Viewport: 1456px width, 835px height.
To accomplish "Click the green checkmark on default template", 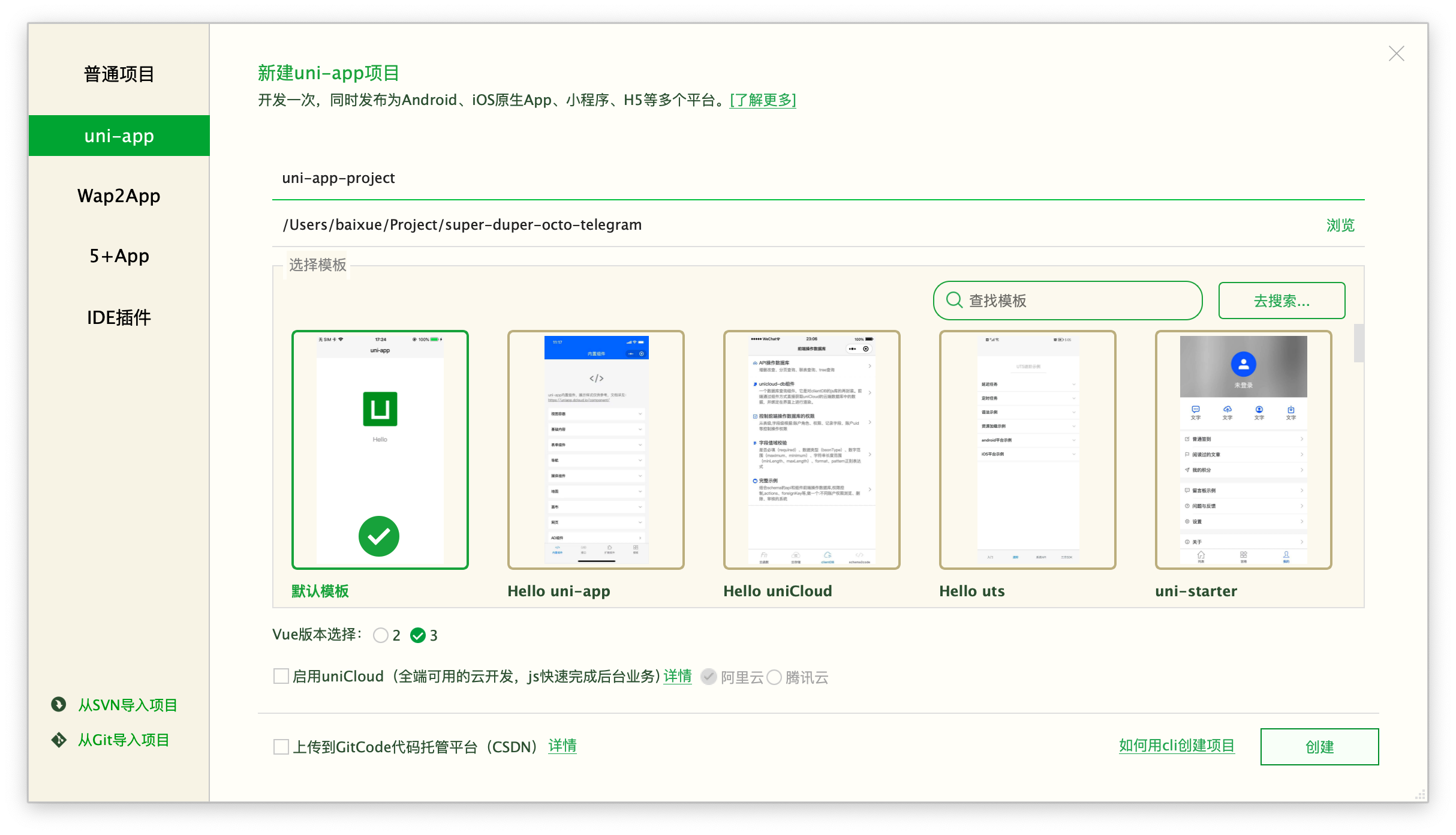I will pyautogui.click(x=379, y=536).
